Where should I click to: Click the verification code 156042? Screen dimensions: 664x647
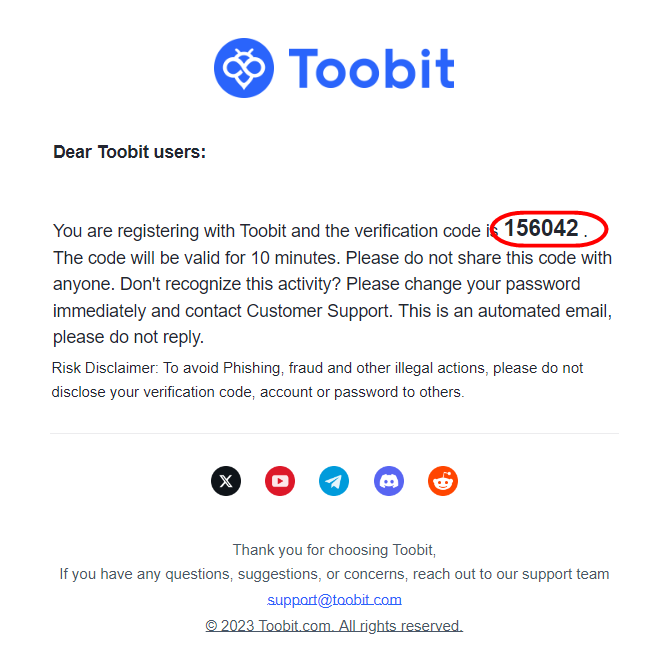[x=541, y=229]
